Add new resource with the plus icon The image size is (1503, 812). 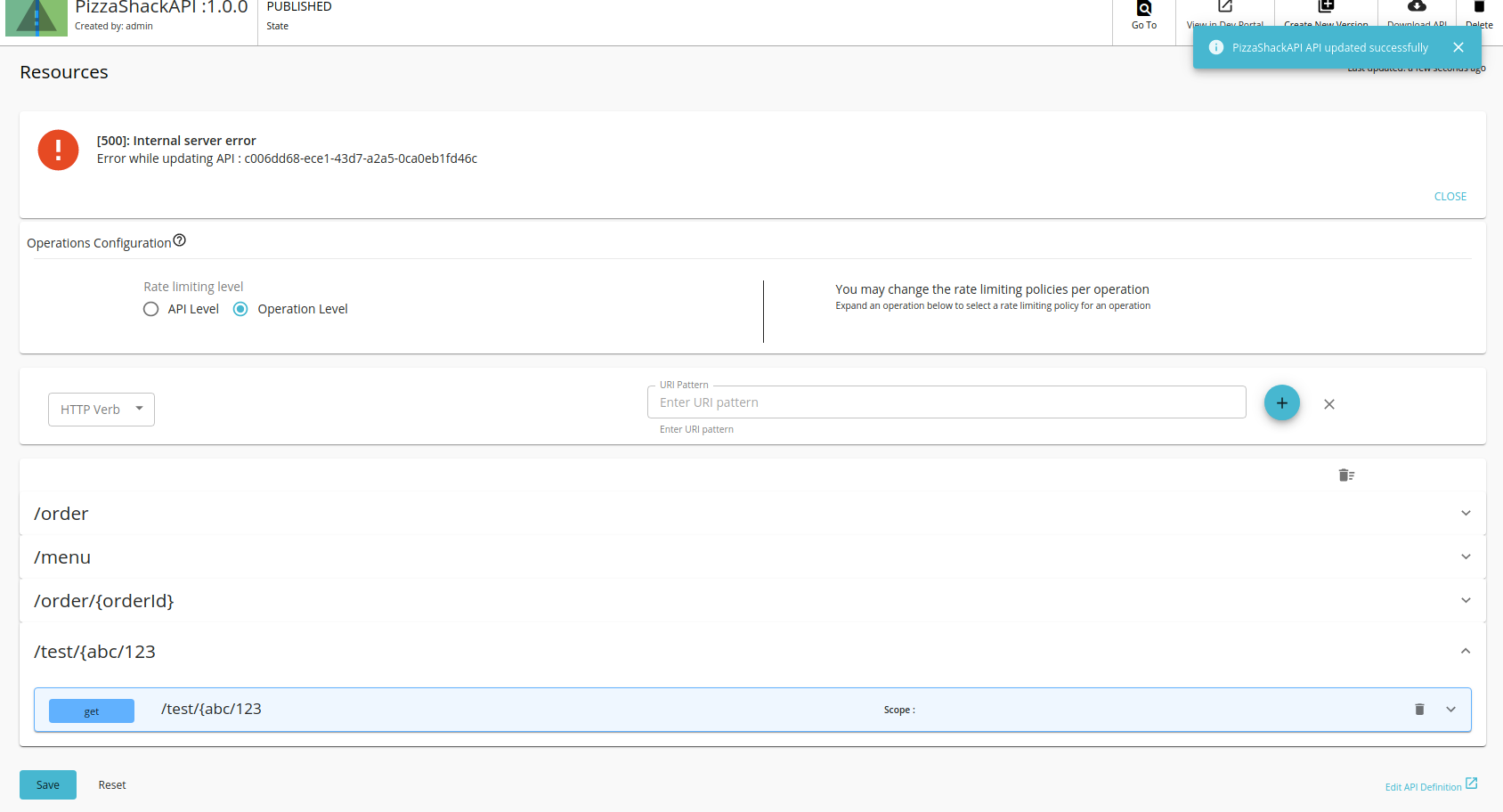point(1281,402)
